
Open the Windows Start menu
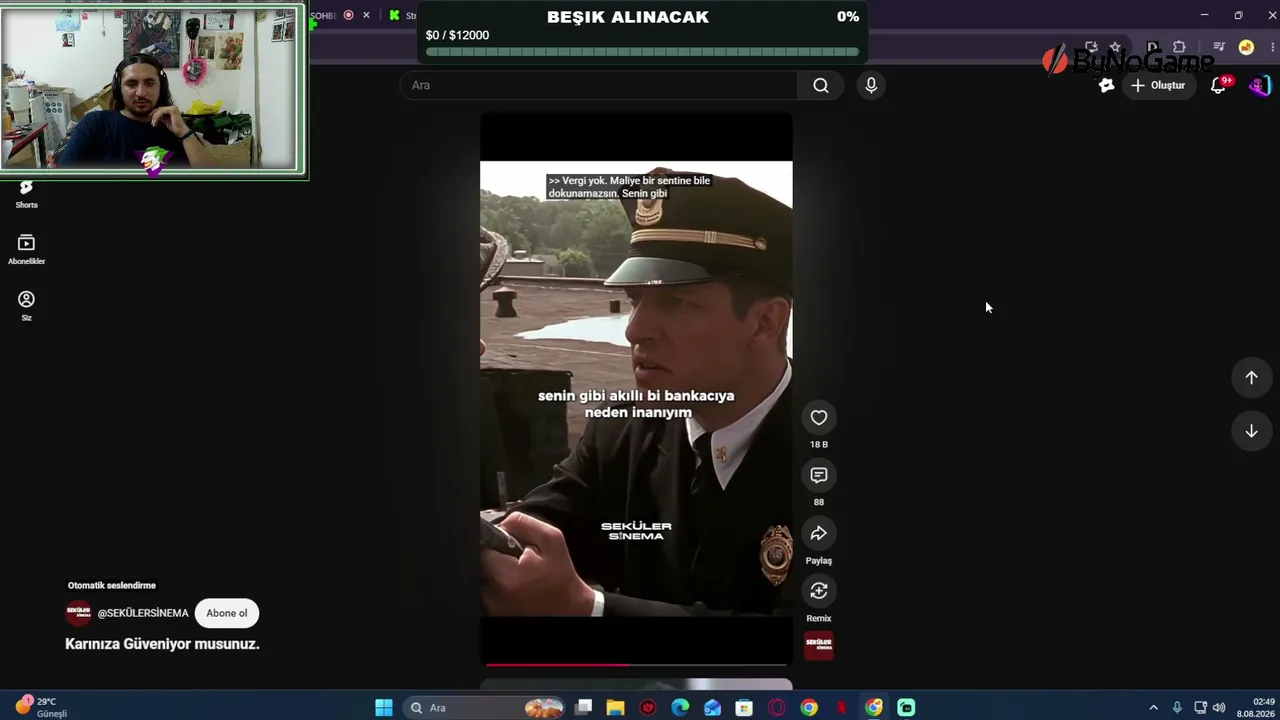coord(384,708)
